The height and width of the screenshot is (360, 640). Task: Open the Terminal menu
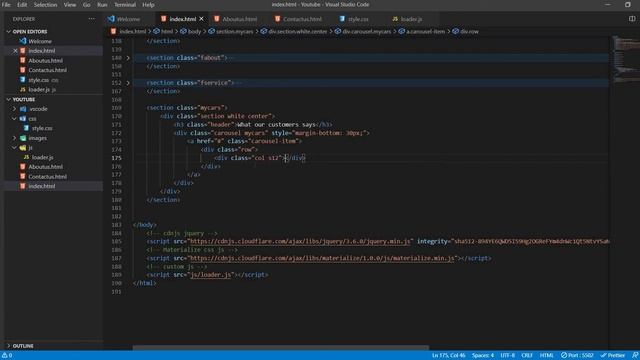(125, 4)
